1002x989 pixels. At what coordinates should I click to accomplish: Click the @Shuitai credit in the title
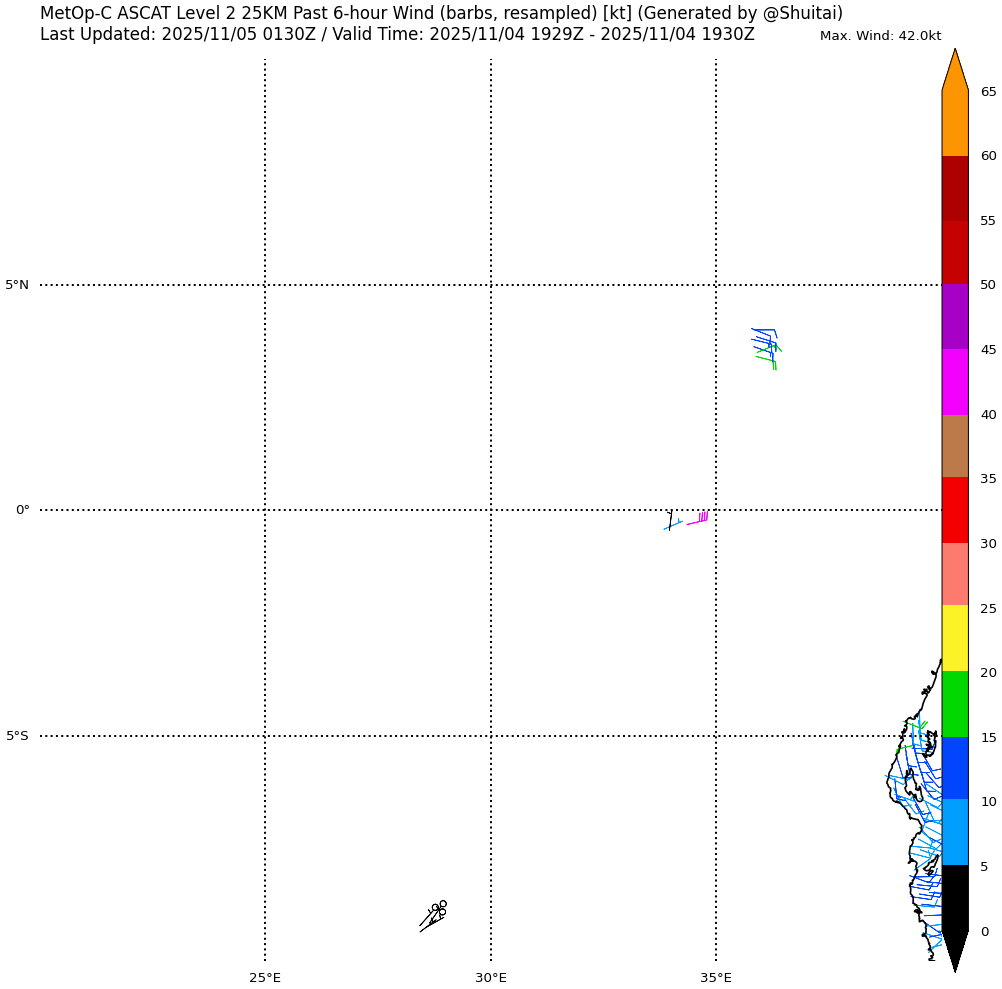[x=799, y=13]
